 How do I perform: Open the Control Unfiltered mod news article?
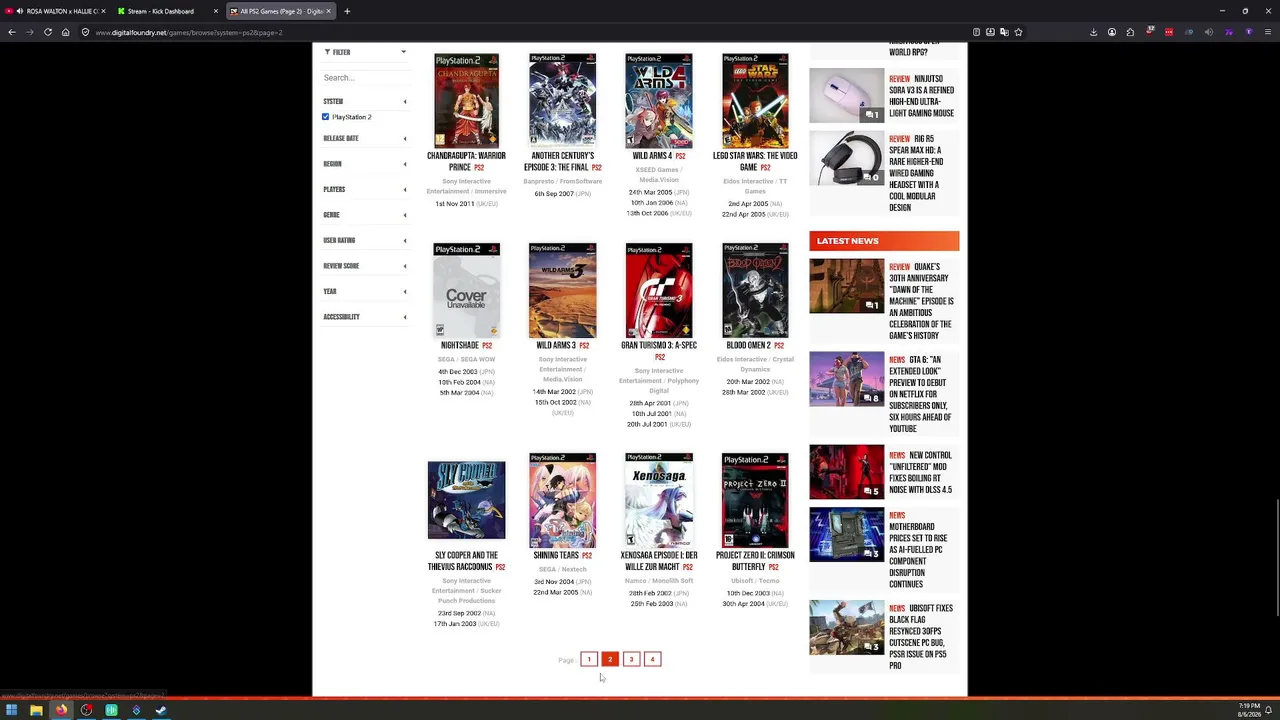(x=920, y=472)
